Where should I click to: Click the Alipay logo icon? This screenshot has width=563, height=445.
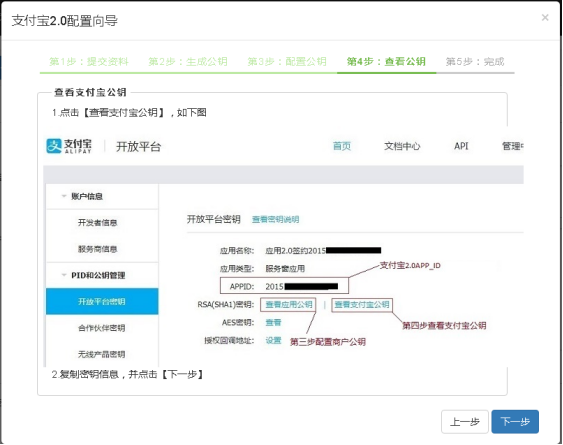tap(54, 146)
